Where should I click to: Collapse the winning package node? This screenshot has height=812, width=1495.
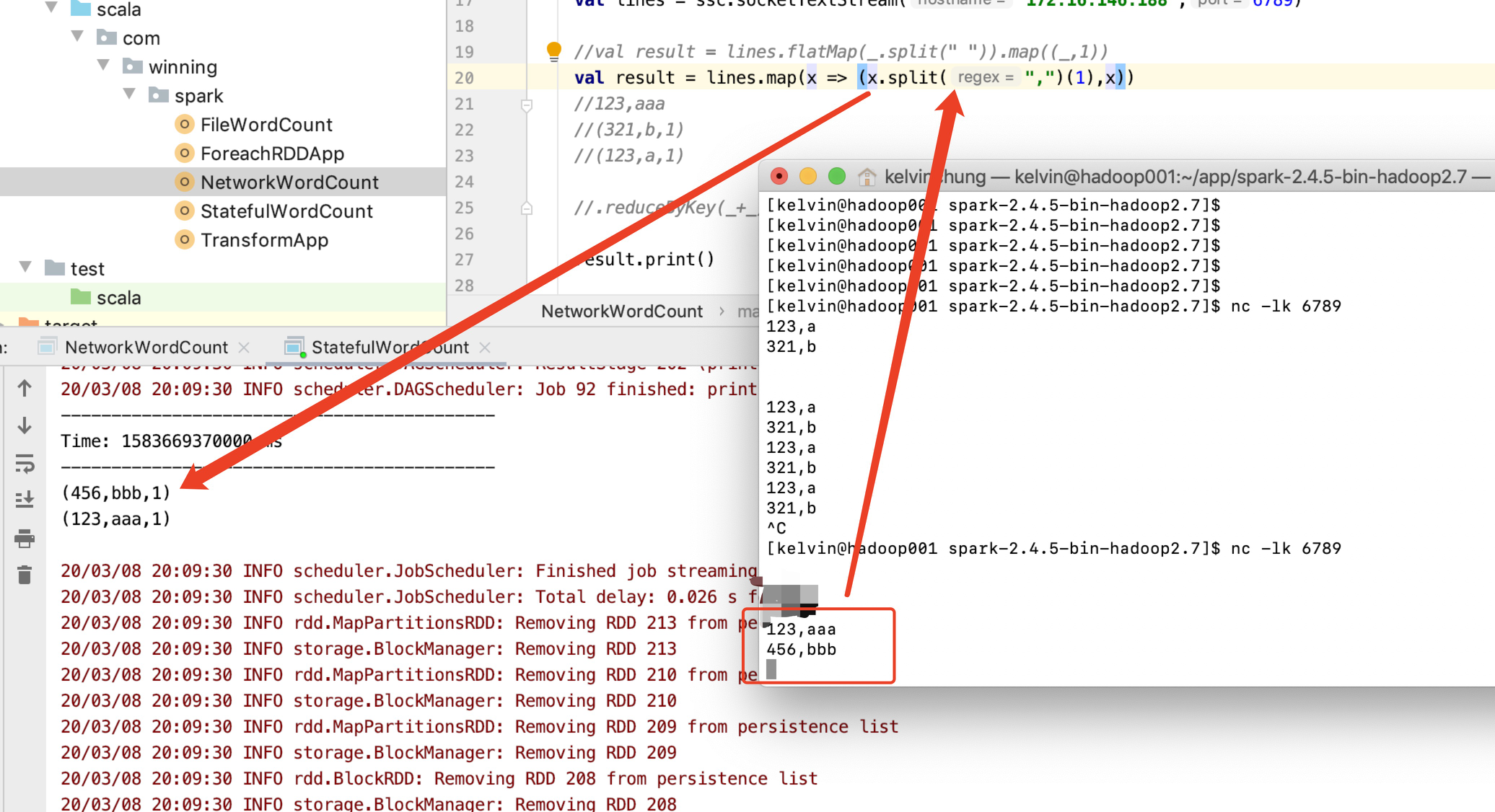click(103, 66)
